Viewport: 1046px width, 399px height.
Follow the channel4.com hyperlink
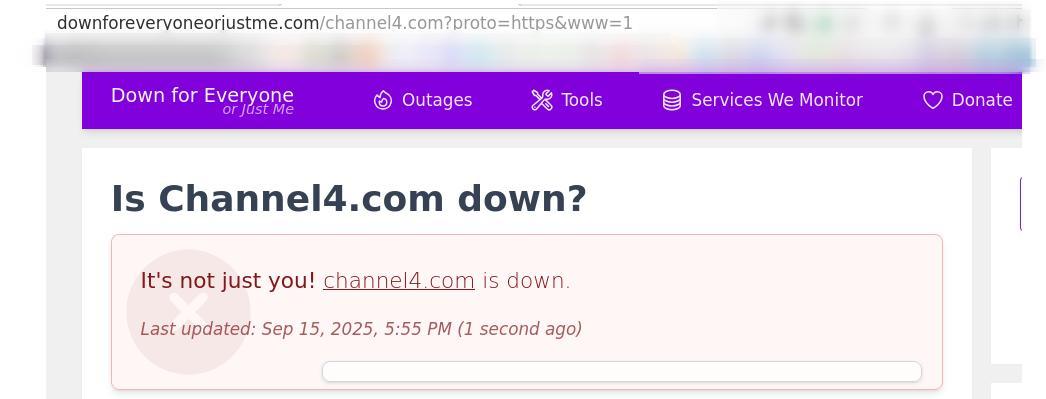pyautogui.click(x=399, y=281)
